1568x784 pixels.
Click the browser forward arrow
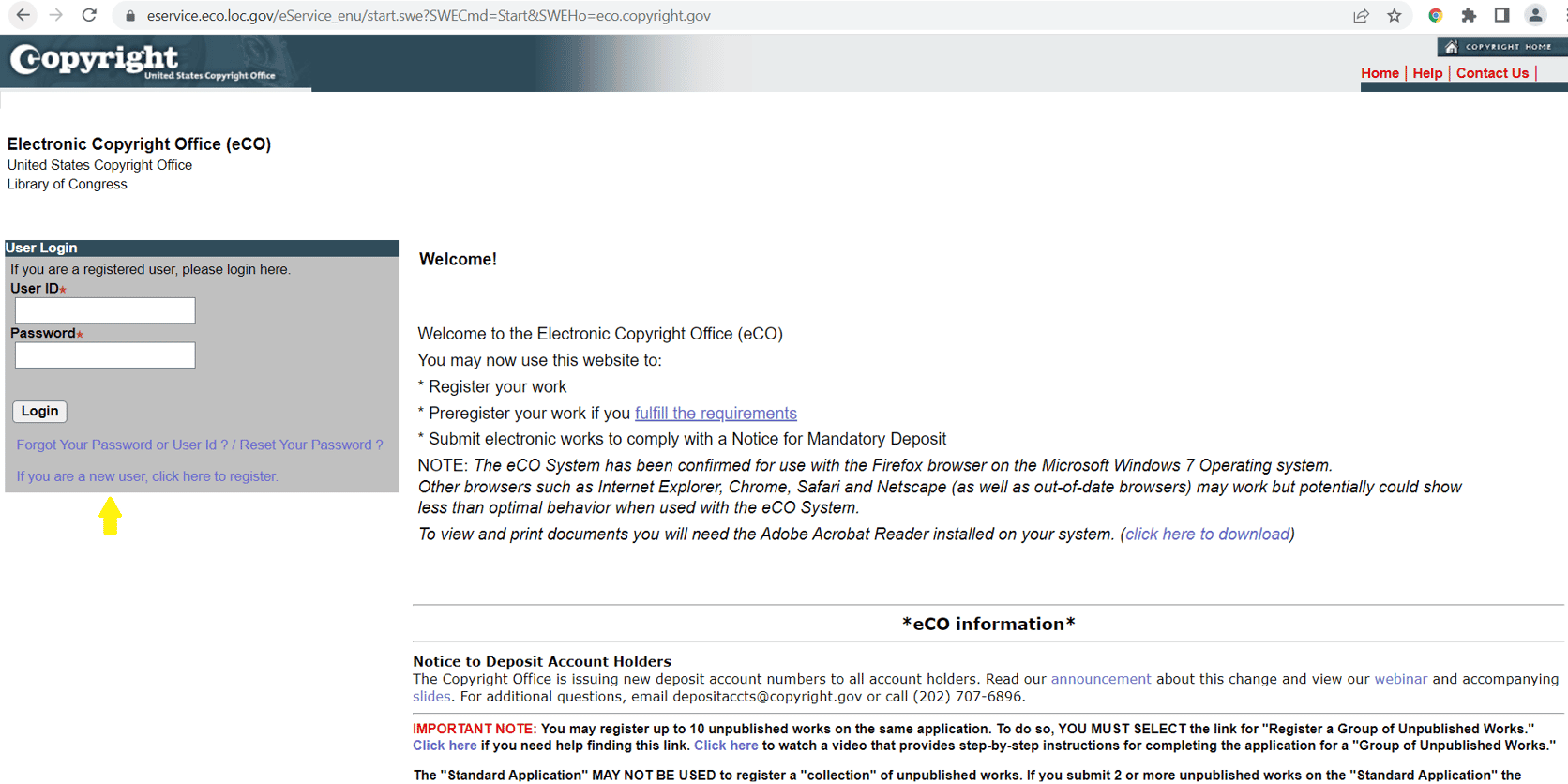tap(56, 15)
